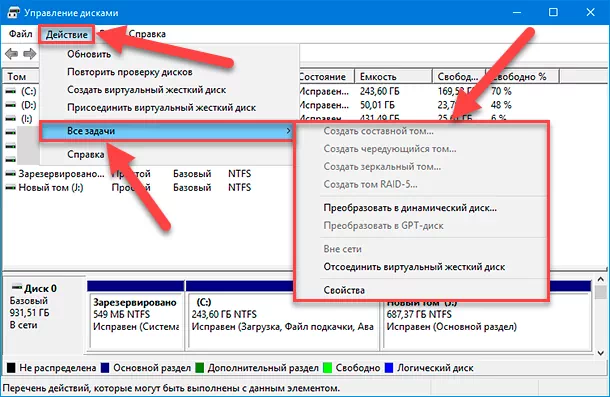Screen dimensions: 610x397
Task: Select the (I:) volume drive icon
Action: click(11, 118)
